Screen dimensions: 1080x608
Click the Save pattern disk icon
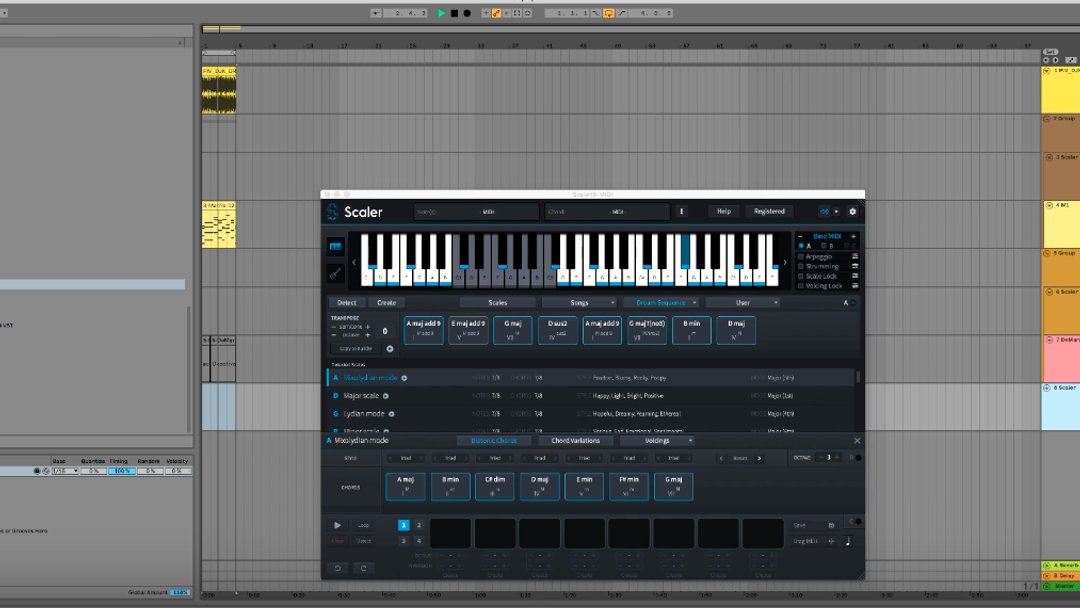coord(831,525)
